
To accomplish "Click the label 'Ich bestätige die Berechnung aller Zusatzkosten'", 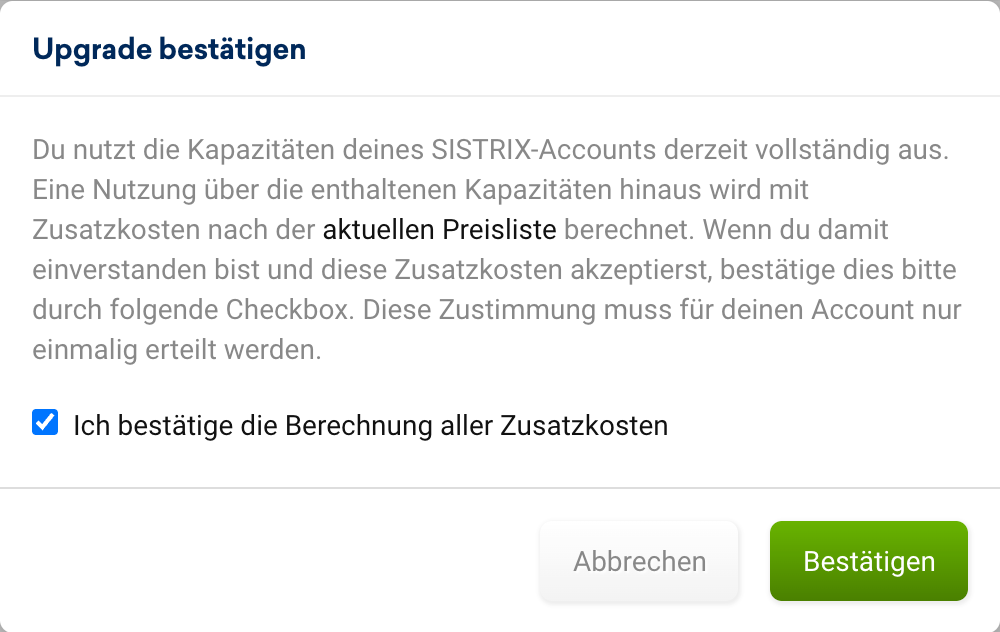I will (370, 425).
